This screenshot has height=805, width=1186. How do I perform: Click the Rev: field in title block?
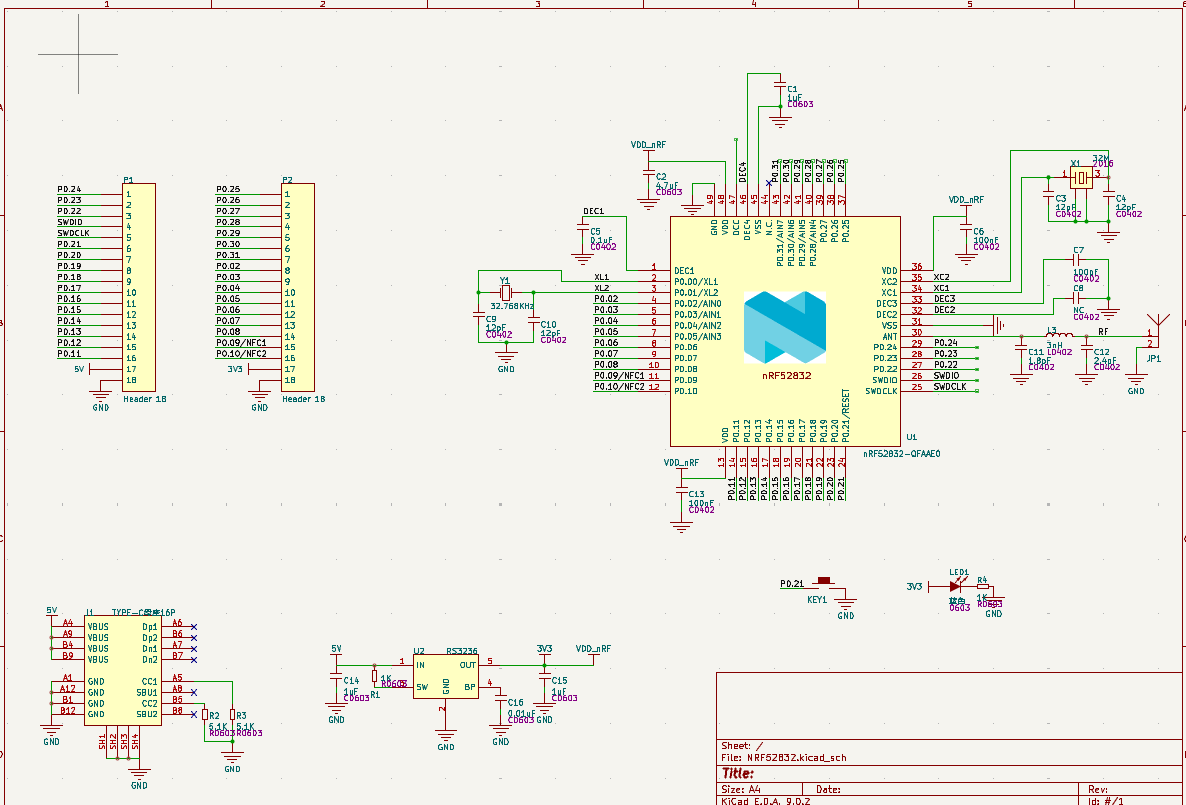pos(1098,789)
